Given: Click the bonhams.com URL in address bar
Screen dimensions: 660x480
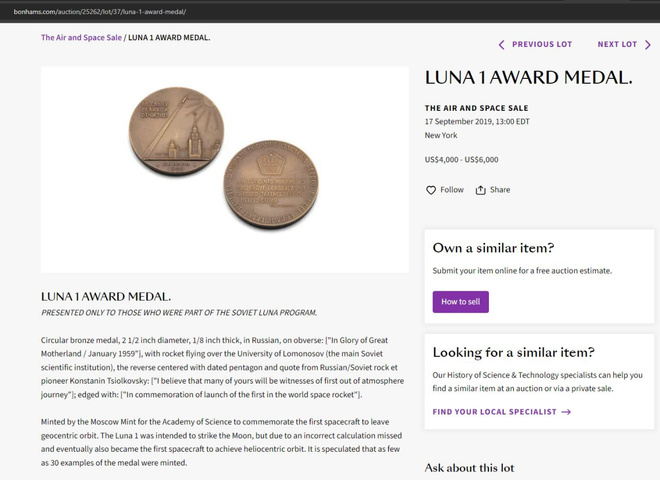Looking at the screenshot, I should [100, 12].
